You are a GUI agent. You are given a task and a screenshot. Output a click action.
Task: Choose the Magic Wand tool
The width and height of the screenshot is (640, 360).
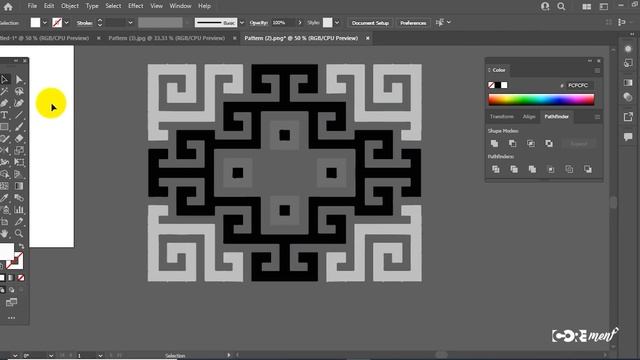click(x=4, y=91)
